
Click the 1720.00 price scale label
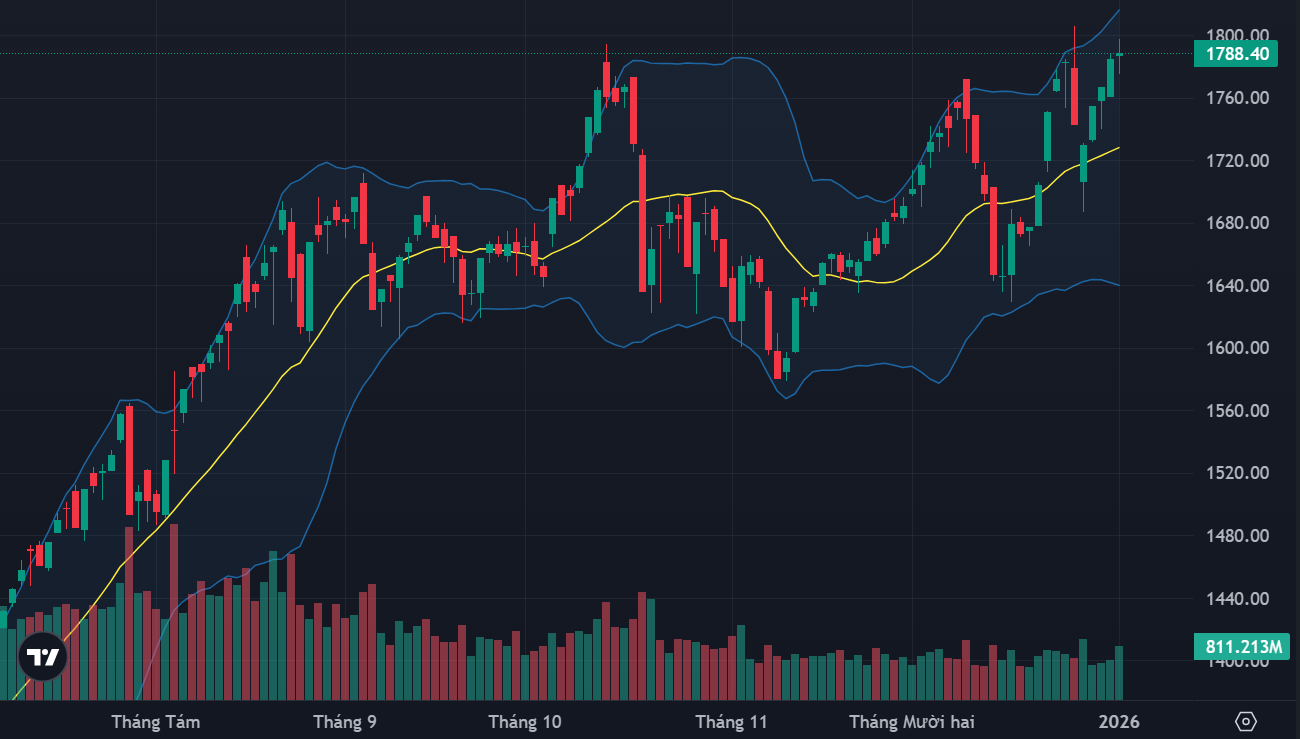[x=1237, y=161]
